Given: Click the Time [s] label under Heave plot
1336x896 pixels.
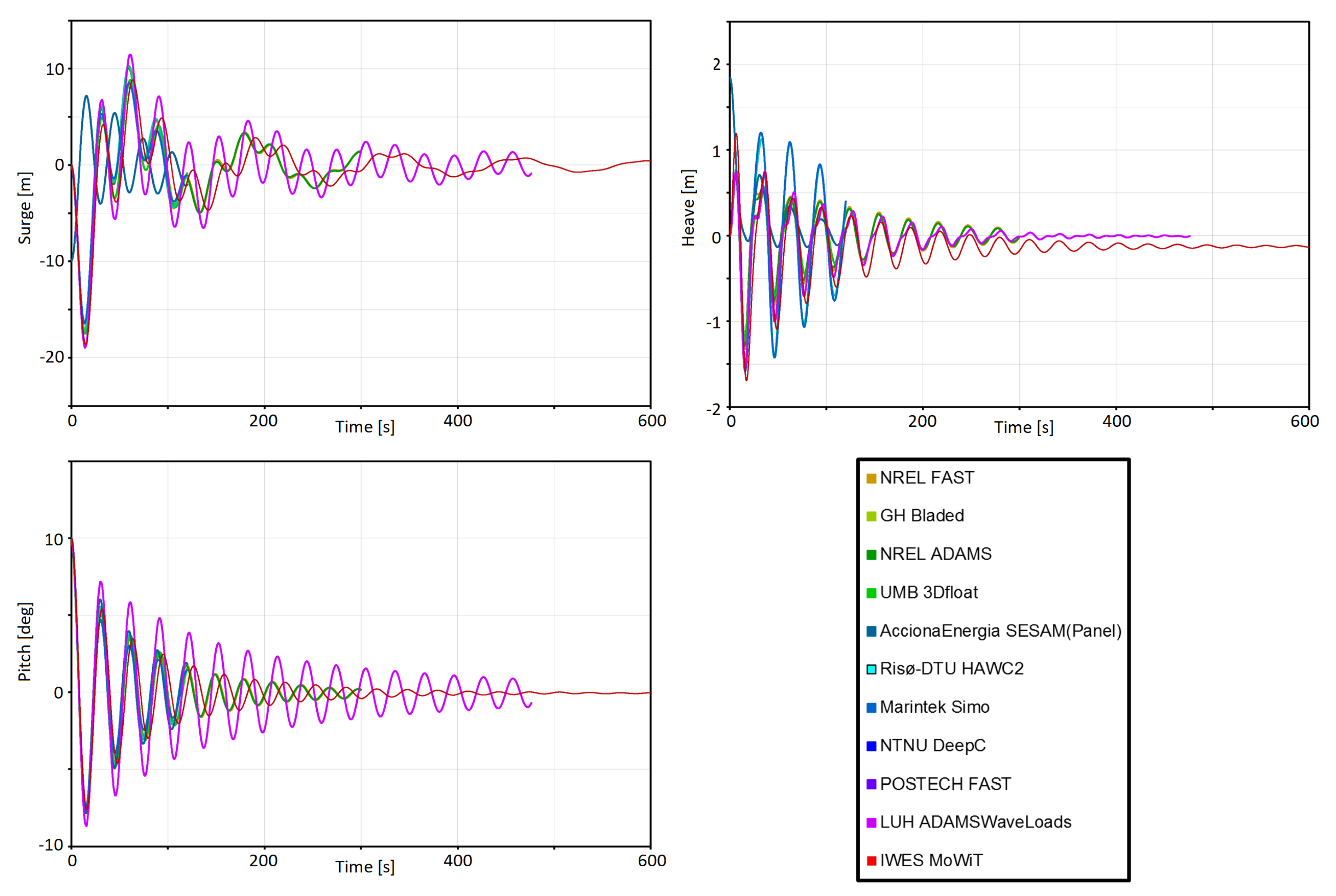Looking at the screenshot, I should point(1023,428).
